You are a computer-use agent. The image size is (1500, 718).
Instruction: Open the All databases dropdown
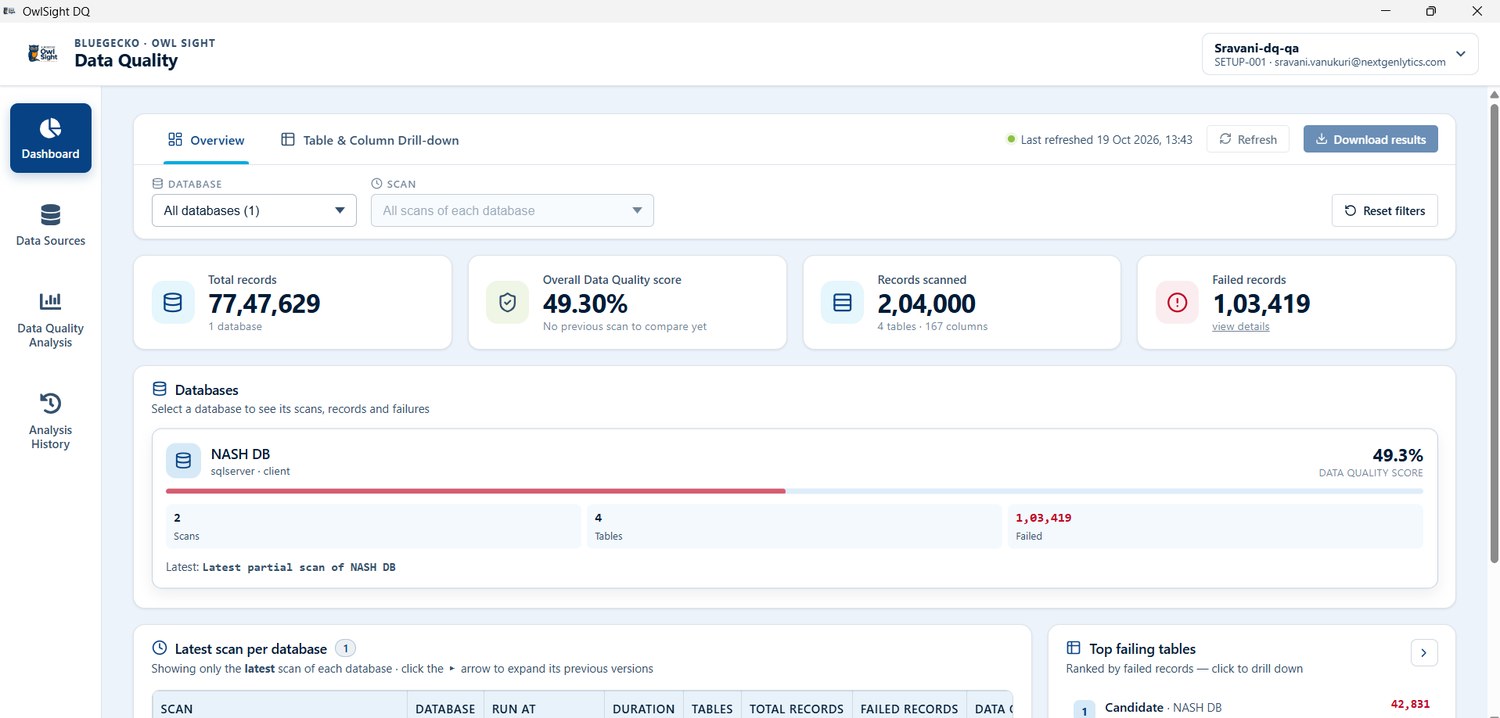coord(254,211)
